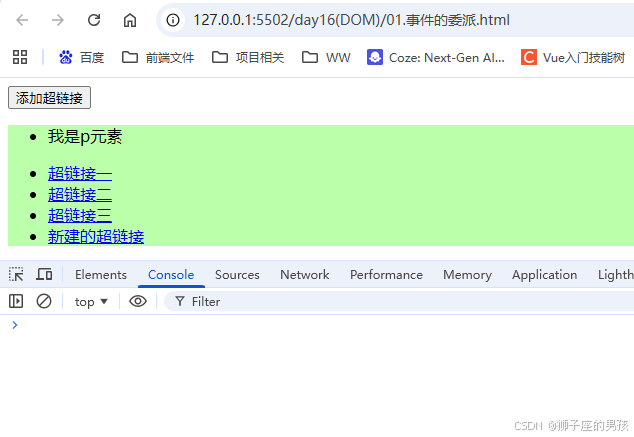Select the address bar URL
The width and height of the screenshot is (634, 437).
[x=351, y=20]
